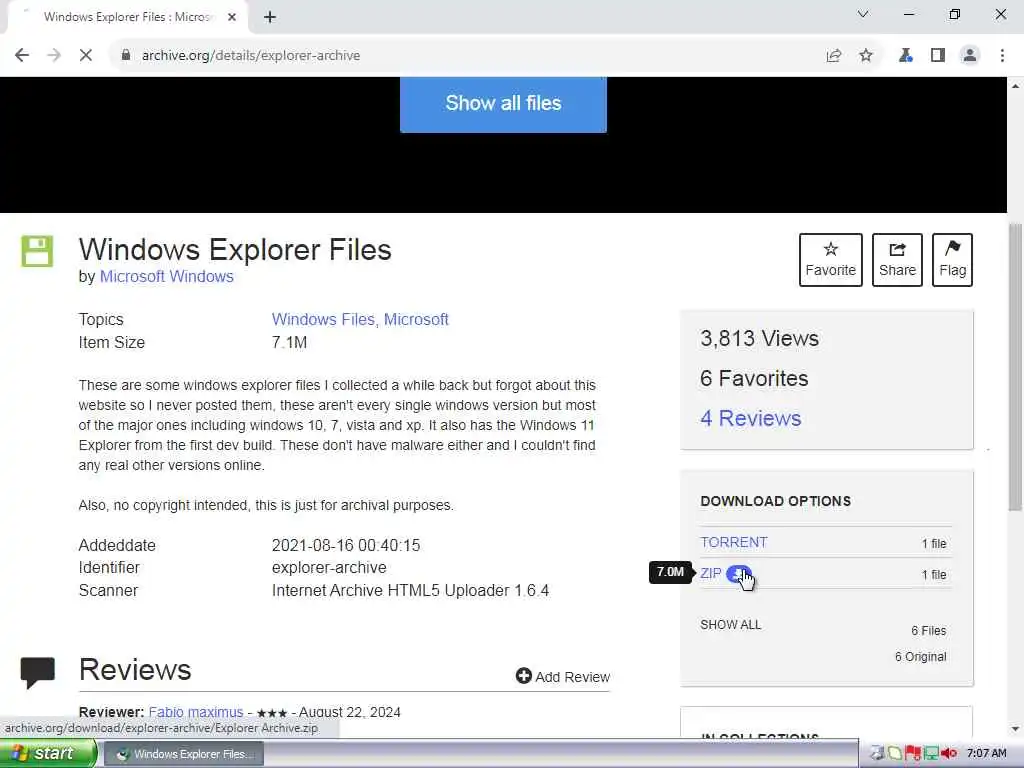Click the taskbar clock 7:07 AM
The image size is (1024, 768).
987,754
